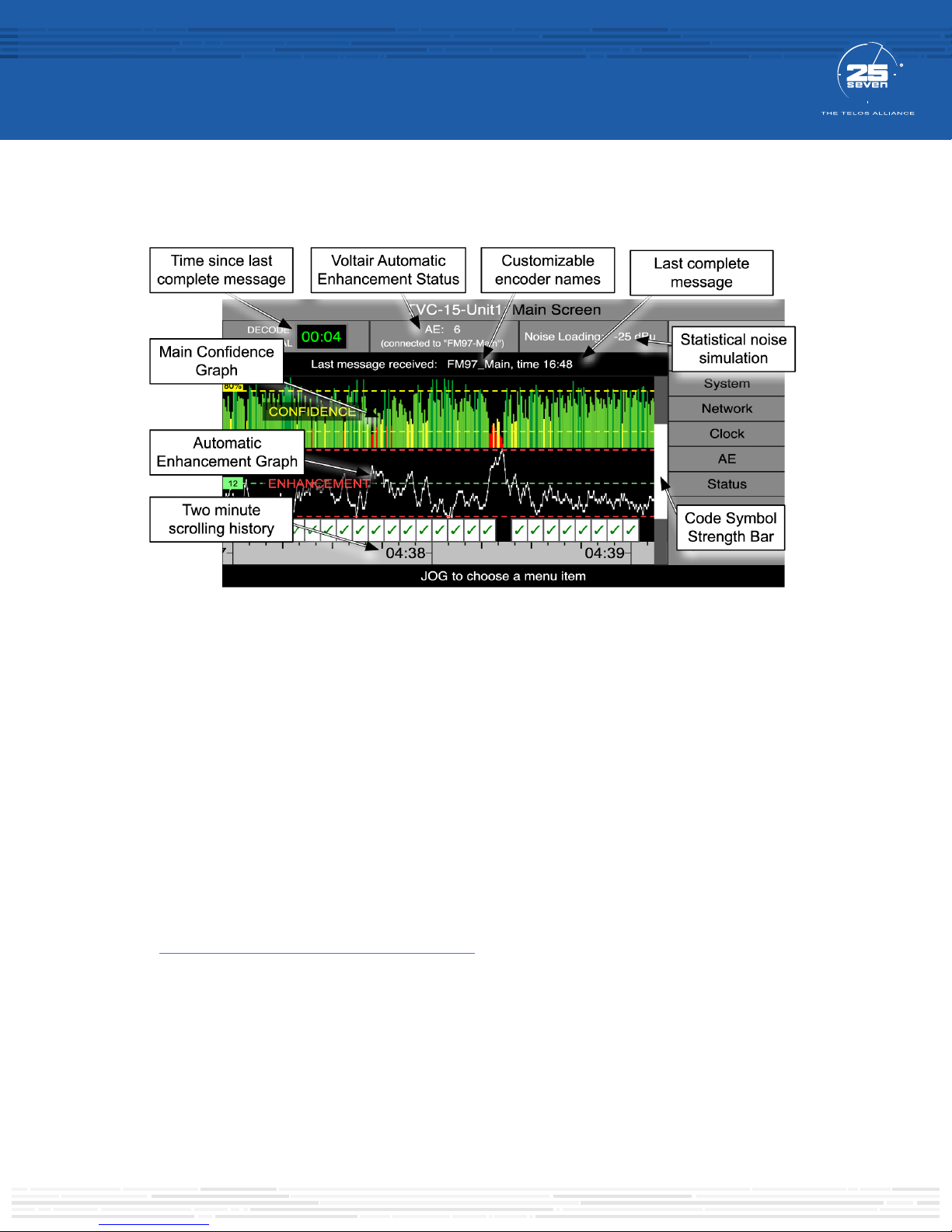Open the Network menu item

click(727, 409)
